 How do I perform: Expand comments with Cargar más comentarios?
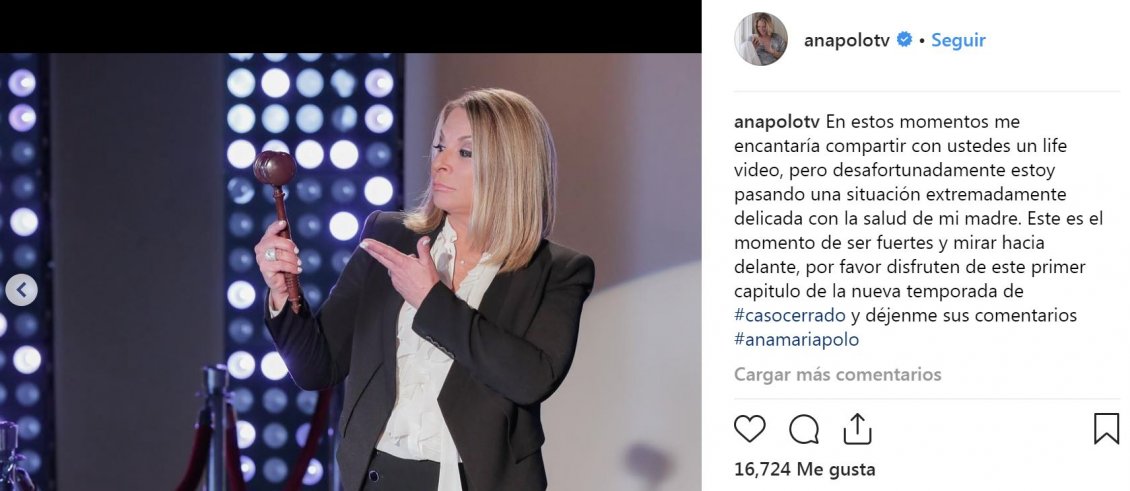tap(837, 375)
